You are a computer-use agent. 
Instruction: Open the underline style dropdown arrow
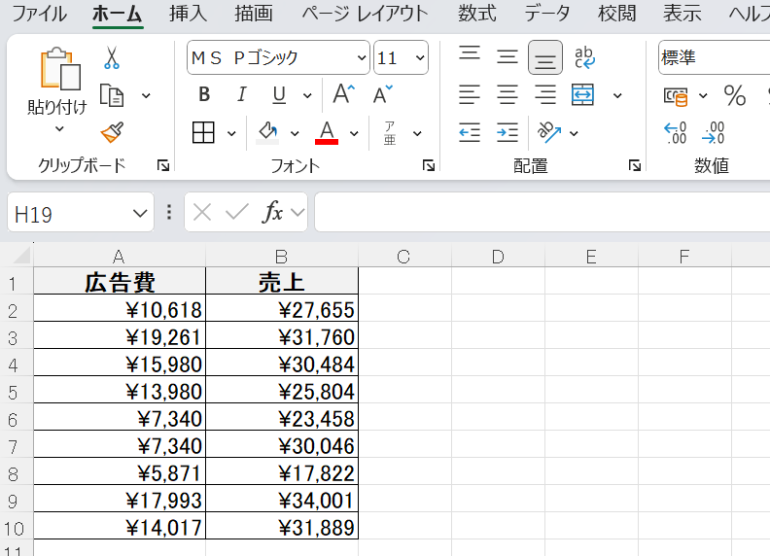[x=307, y=95]
